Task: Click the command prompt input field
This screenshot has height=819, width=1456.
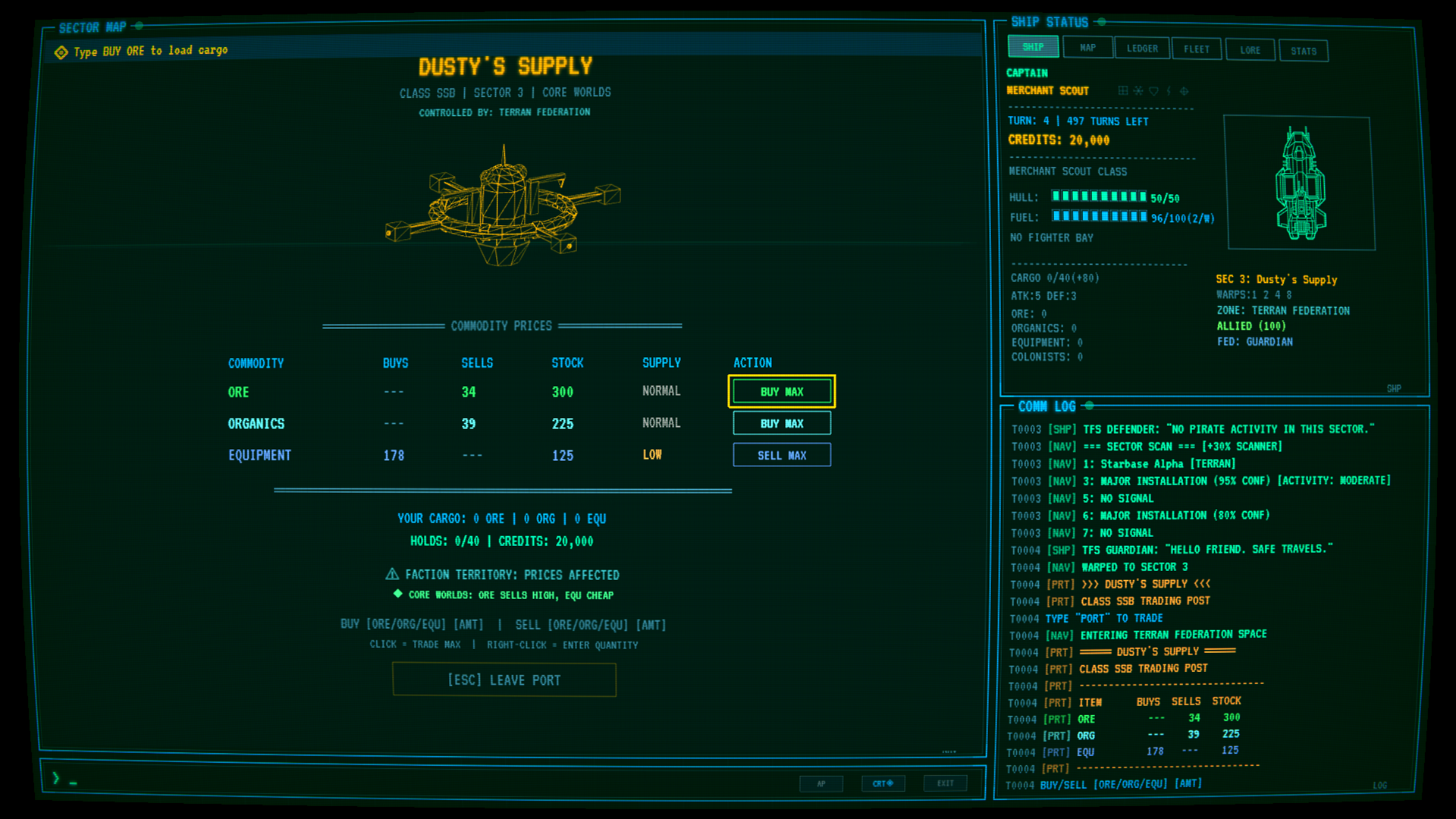Action: coord(425,779)
